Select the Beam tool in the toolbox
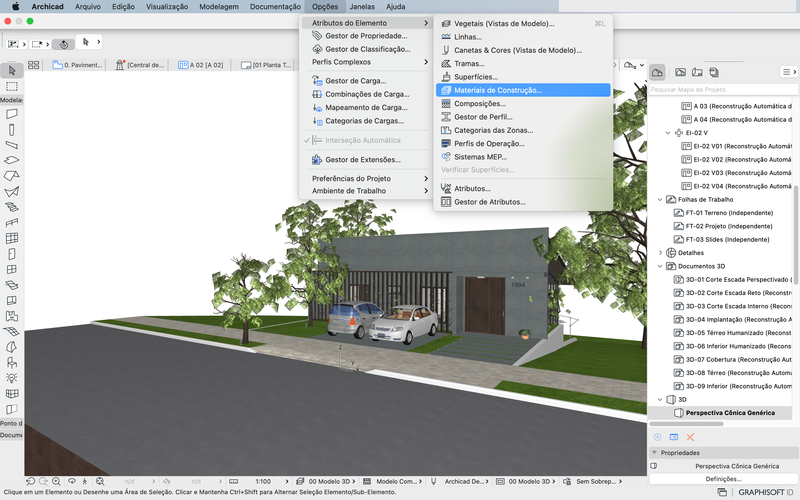The width and height of the screenshot is (800, 500). click(x=12, y=145)
